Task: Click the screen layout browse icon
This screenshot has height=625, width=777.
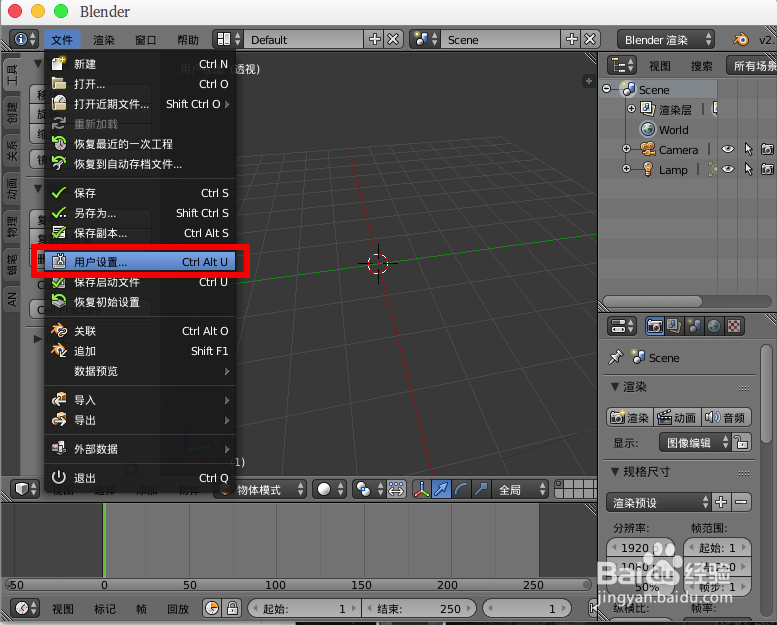Action: coord(228,39)
